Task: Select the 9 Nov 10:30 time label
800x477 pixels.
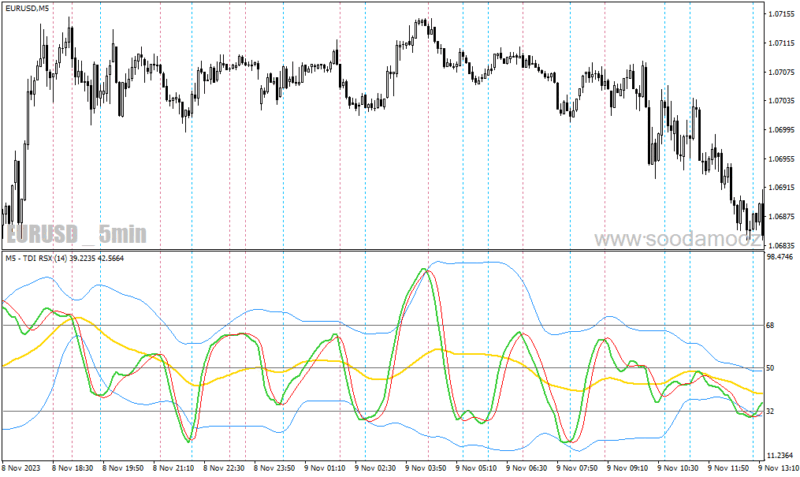Action: click(678, 467)
